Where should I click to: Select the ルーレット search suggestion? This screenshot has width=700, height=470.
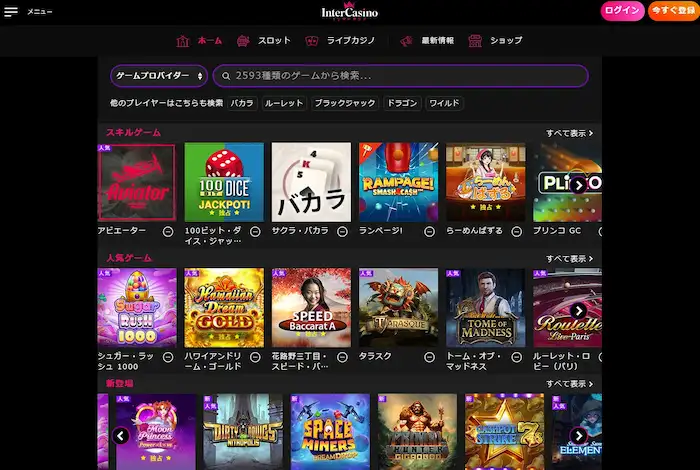point(284,103)
